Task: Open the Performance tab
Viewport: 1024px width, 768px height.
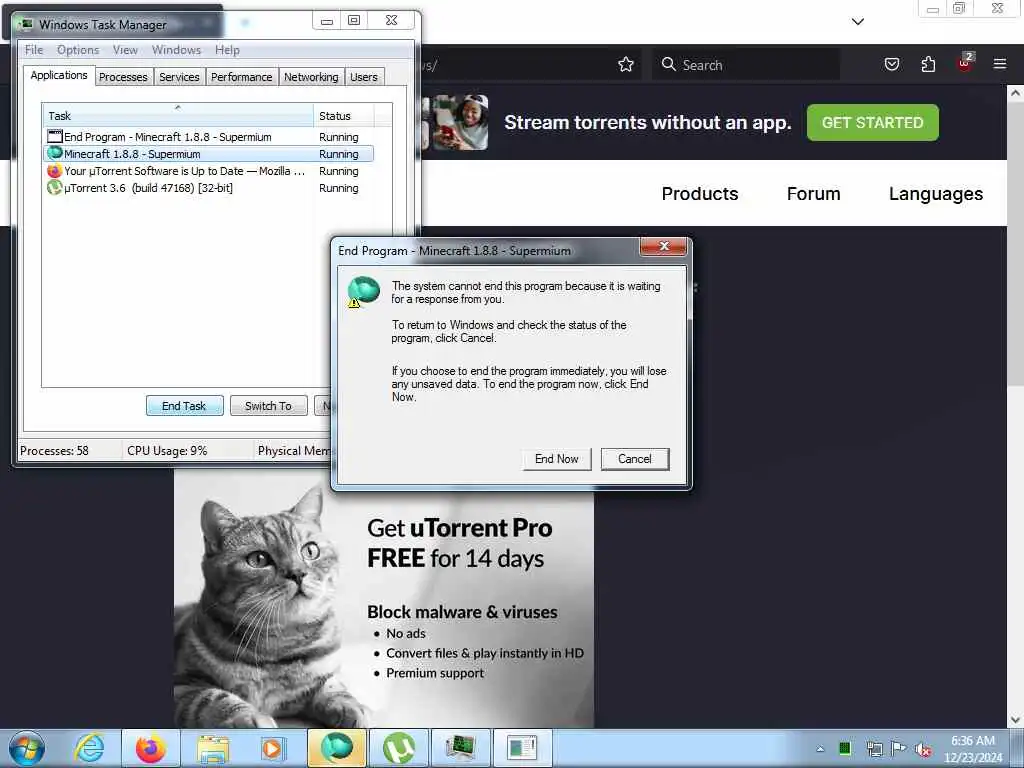Action: pyautogui.click(x=242, y=77)
